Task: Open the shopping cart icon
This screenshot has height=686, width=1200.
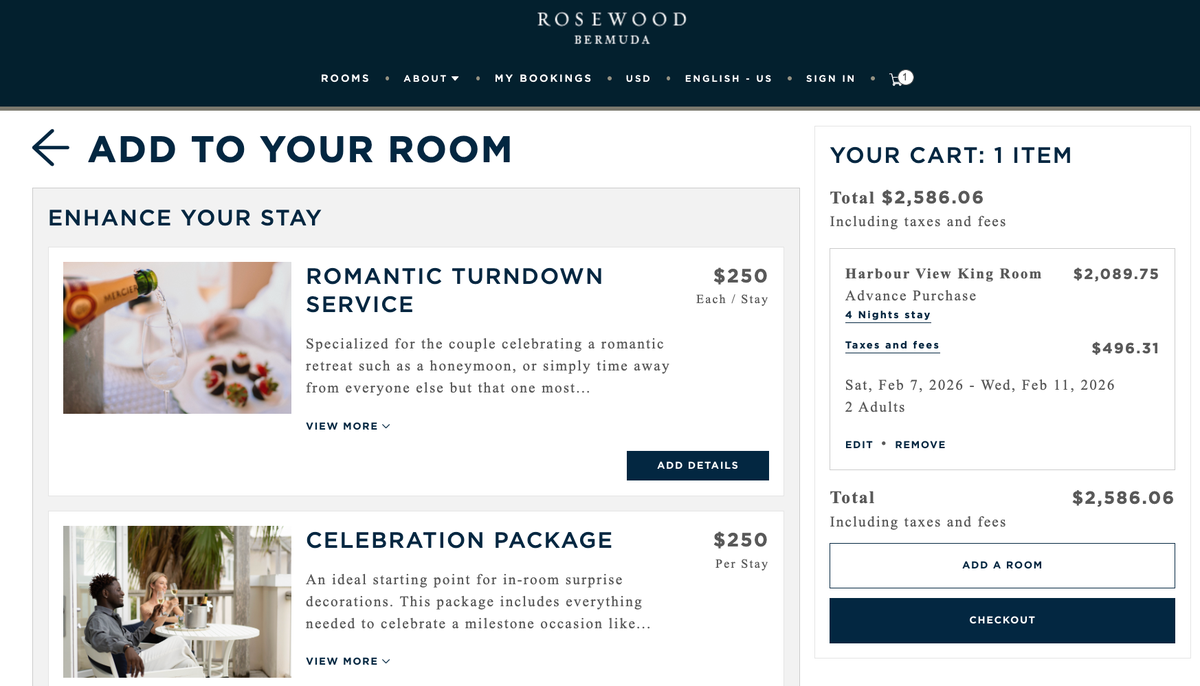Action: (x=900, y=78)
